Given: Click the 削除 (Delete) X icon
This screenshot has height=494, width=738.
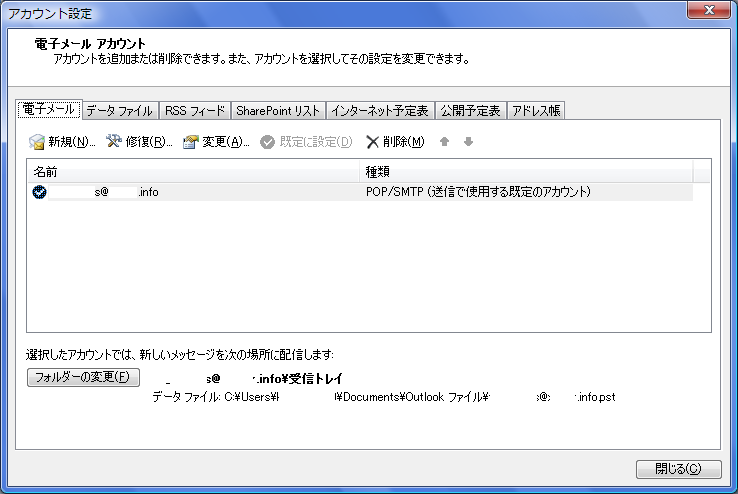Looking at the screenshot, I should point(372,142).
